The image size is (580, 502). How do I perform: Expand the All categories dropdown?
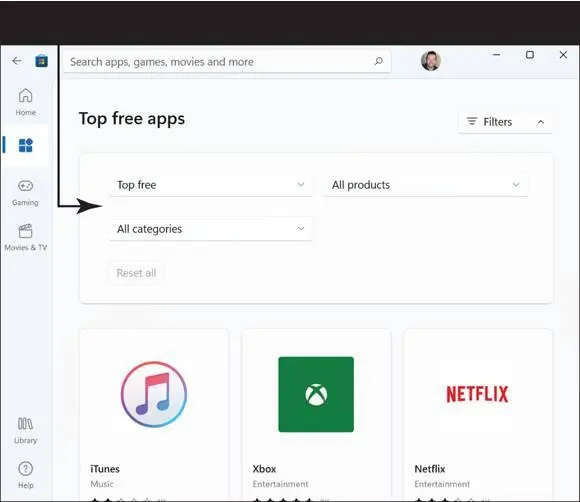coord(211,229)
